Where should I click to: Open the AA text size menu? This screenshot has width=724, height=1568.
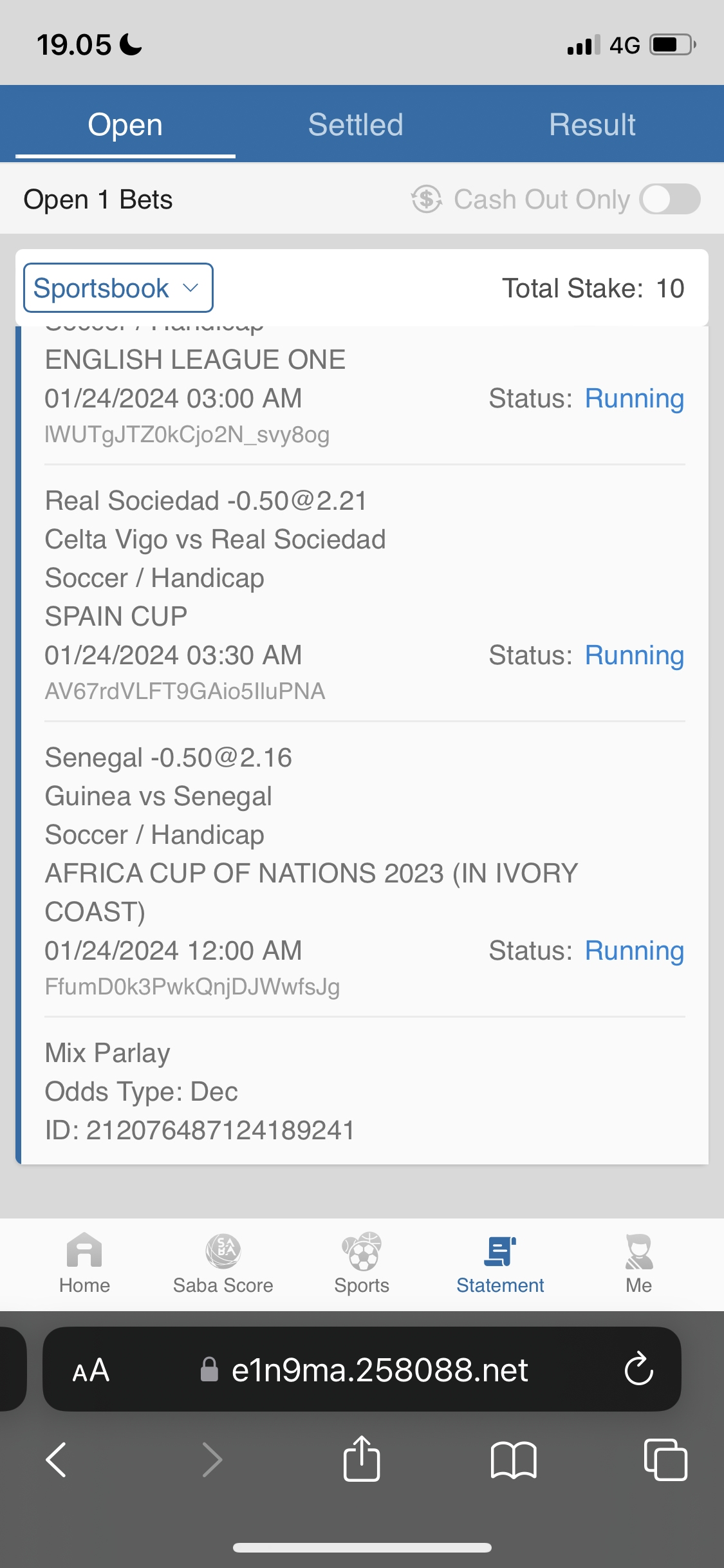click(91, 1370)
